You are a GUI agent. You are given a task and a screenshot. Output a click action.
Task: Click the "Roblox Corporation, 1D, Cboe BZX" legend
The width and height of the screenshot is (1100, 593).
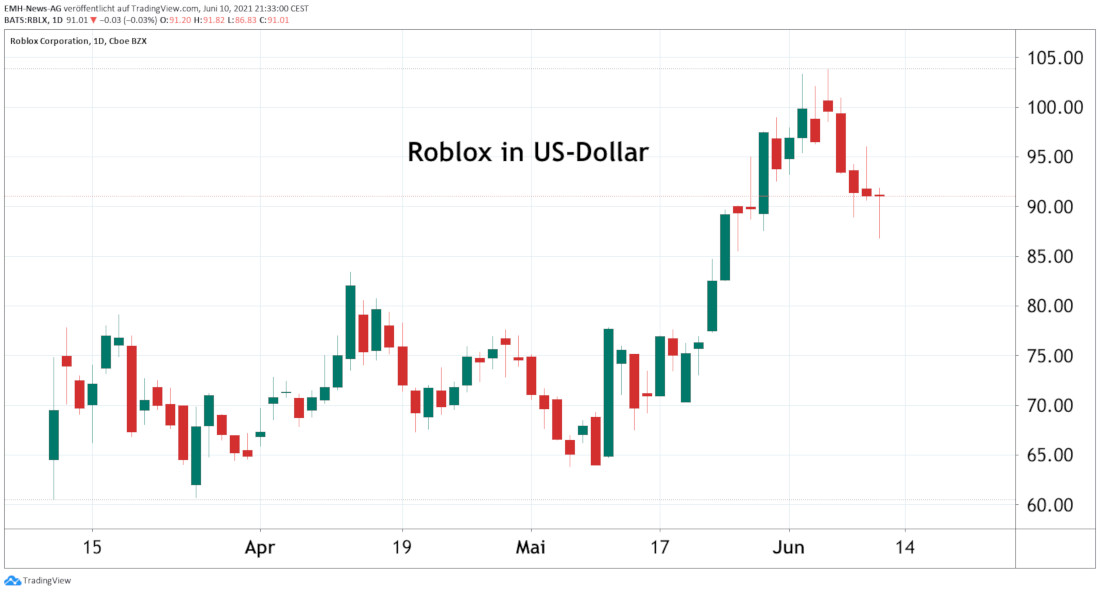pos(73,42)
